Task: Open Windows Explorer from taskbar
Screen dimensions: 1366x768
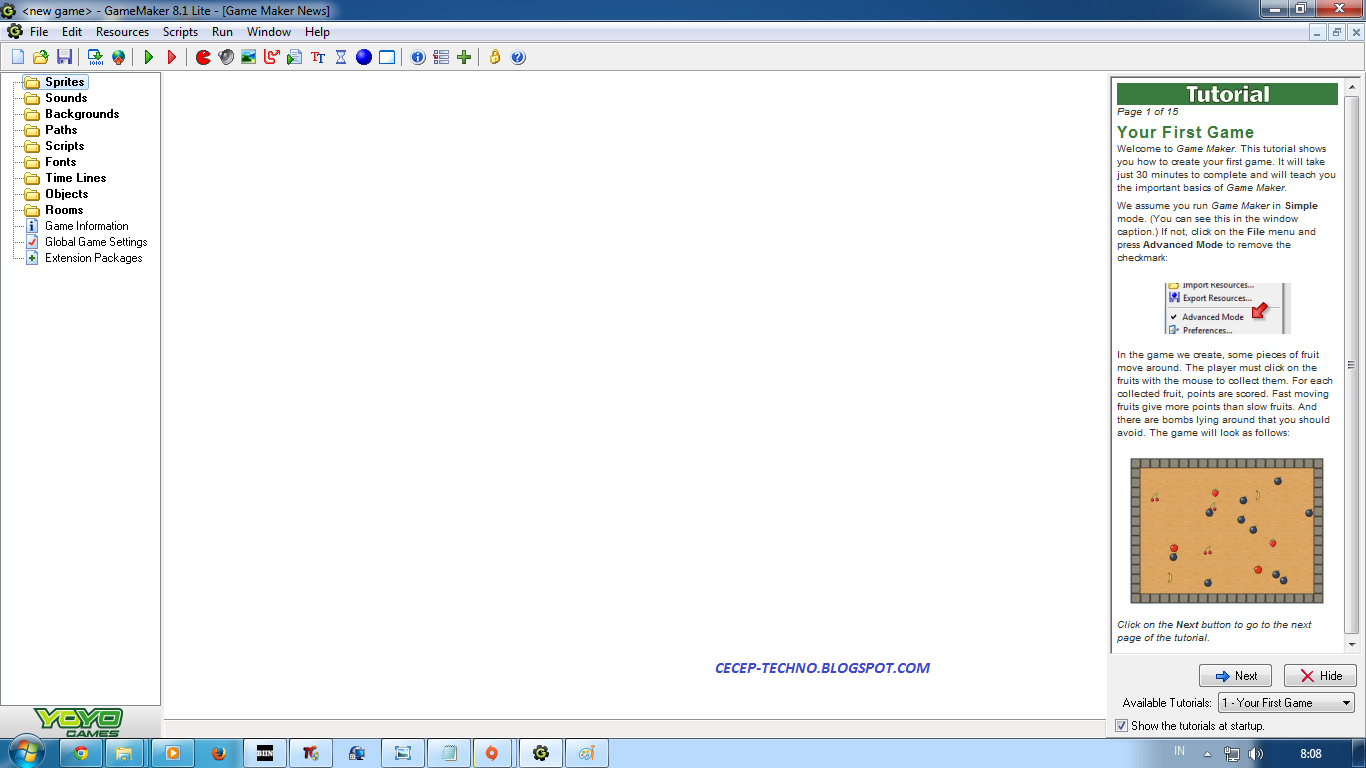Action: click(127, 753)
